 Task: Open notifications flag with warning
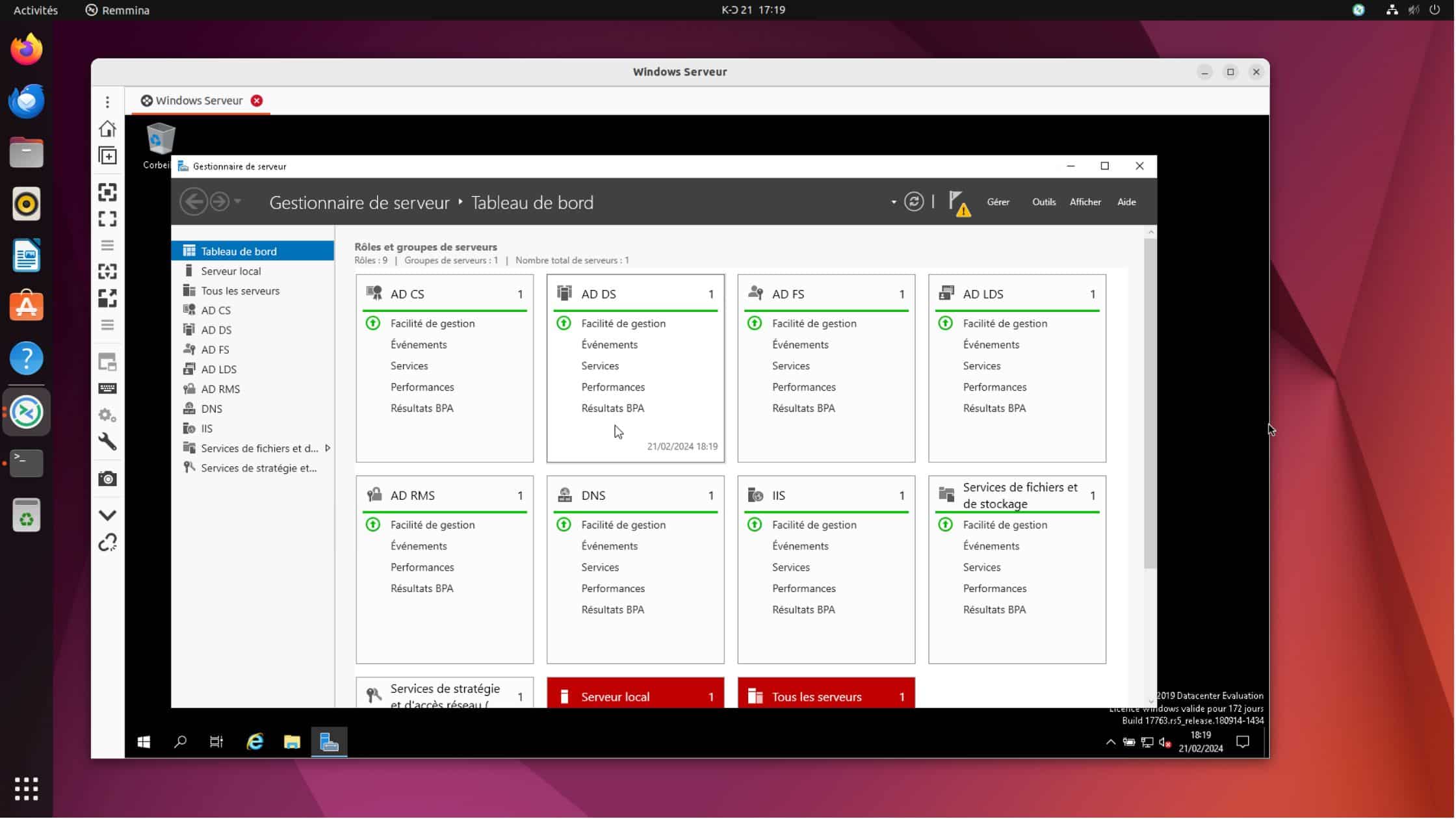click(x=959, y=203)
